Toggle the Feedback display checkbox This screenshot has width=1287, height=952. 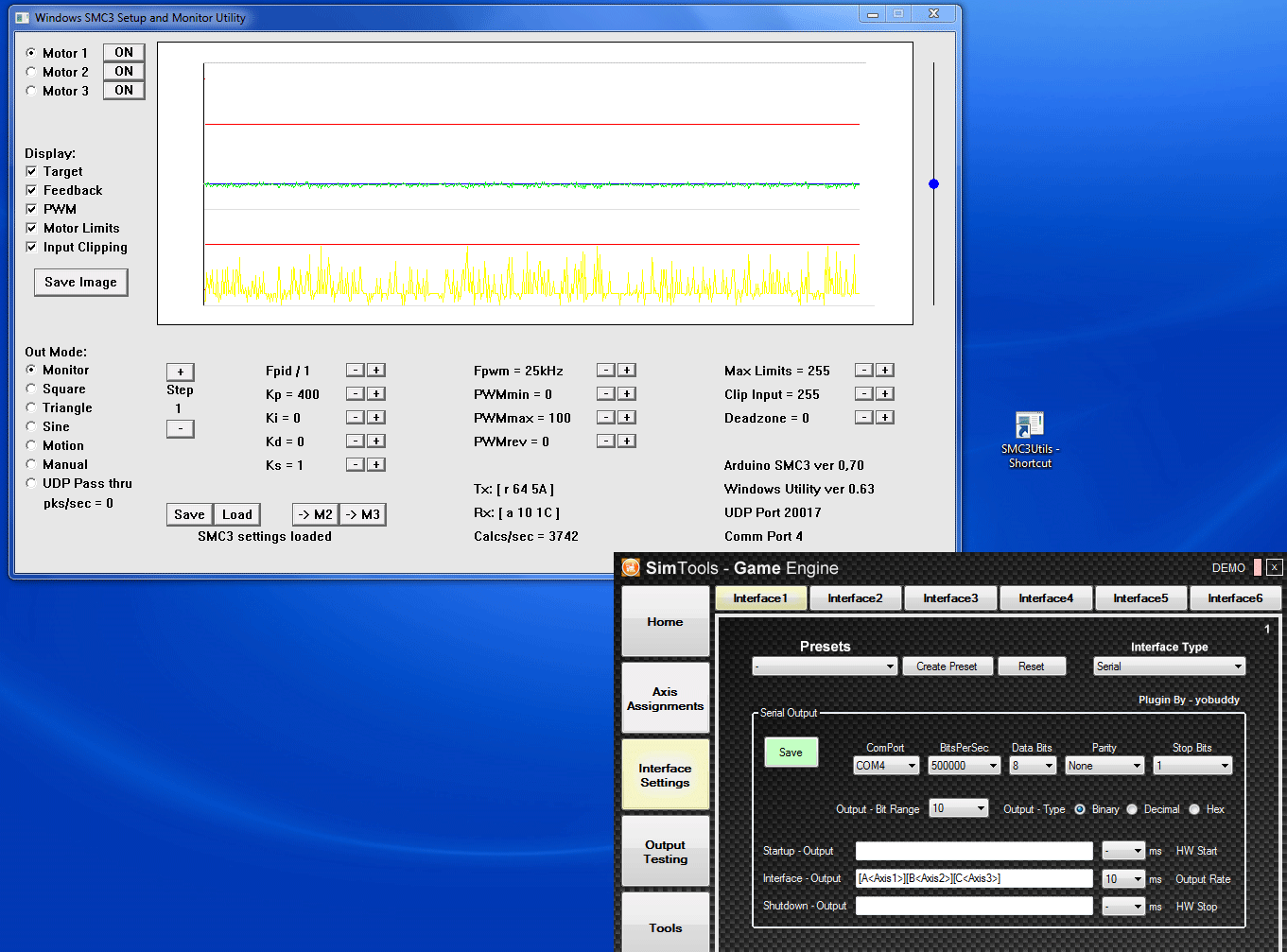(x=31, y=190)
